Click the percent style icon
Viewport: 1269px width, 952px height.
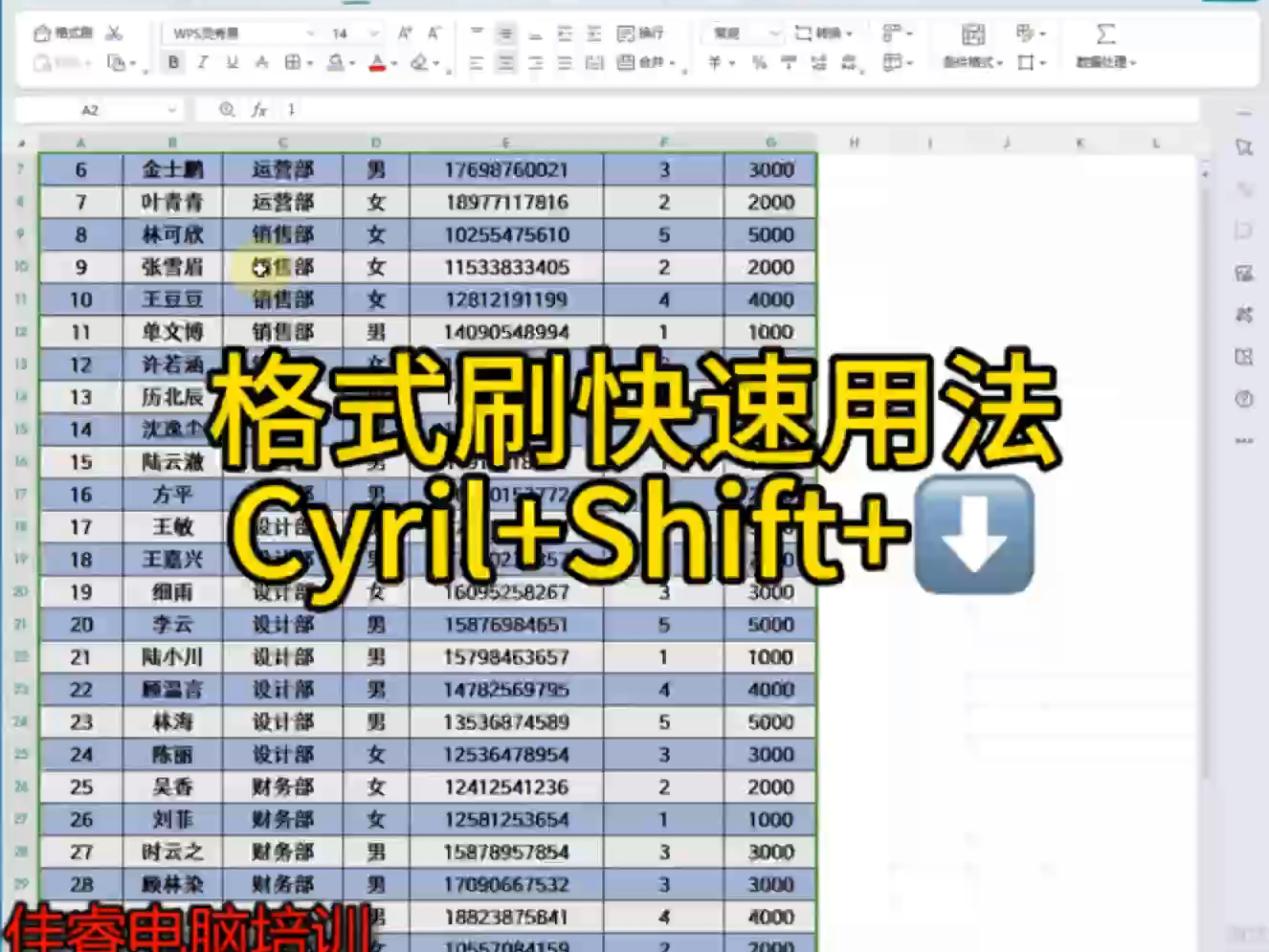[759, 63]
